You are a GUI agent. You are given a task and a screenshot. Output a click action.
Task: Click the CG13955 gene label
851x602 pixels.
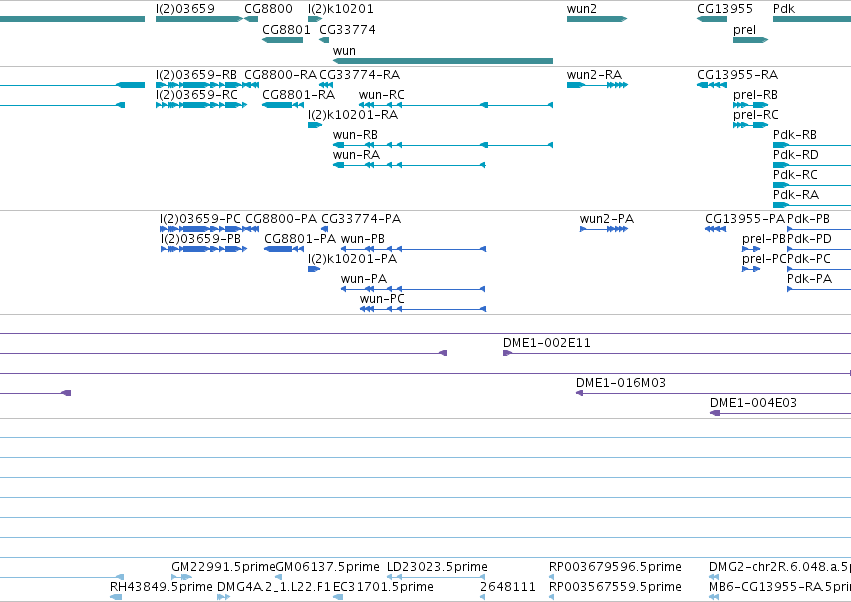pos(725,9)
